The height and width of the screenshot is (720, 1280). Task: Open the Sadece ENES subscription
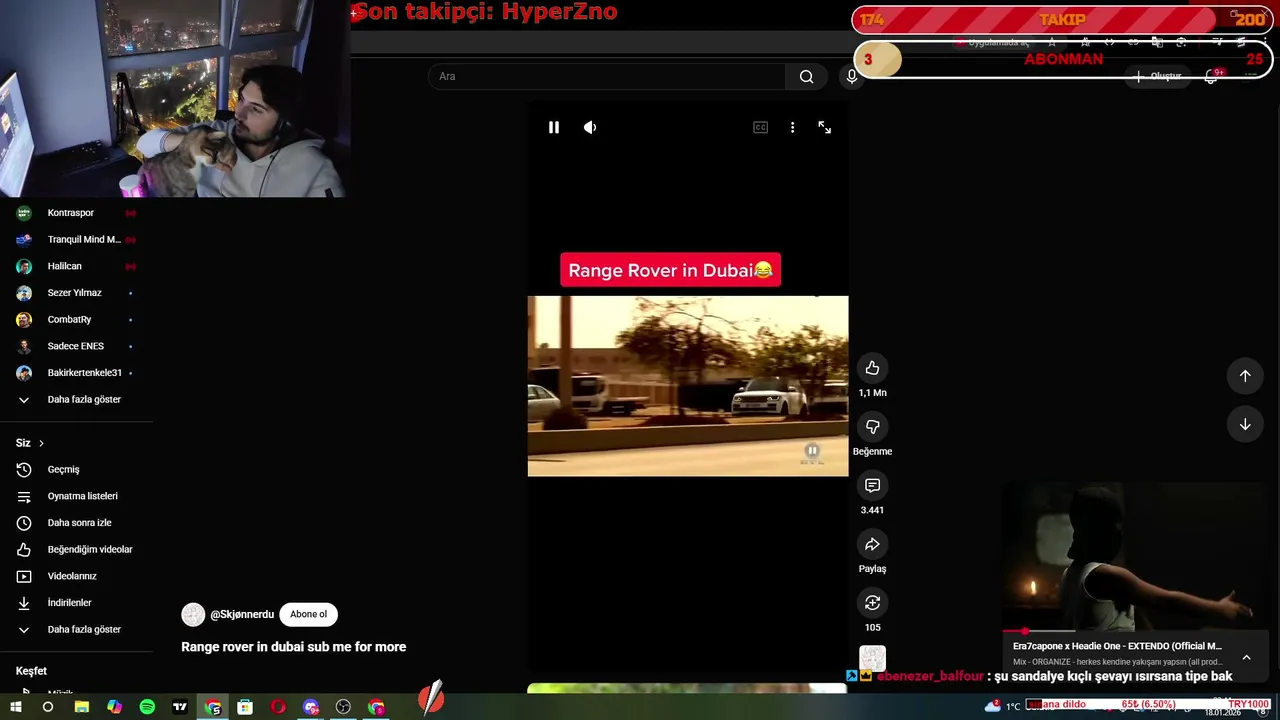[76, 346]
